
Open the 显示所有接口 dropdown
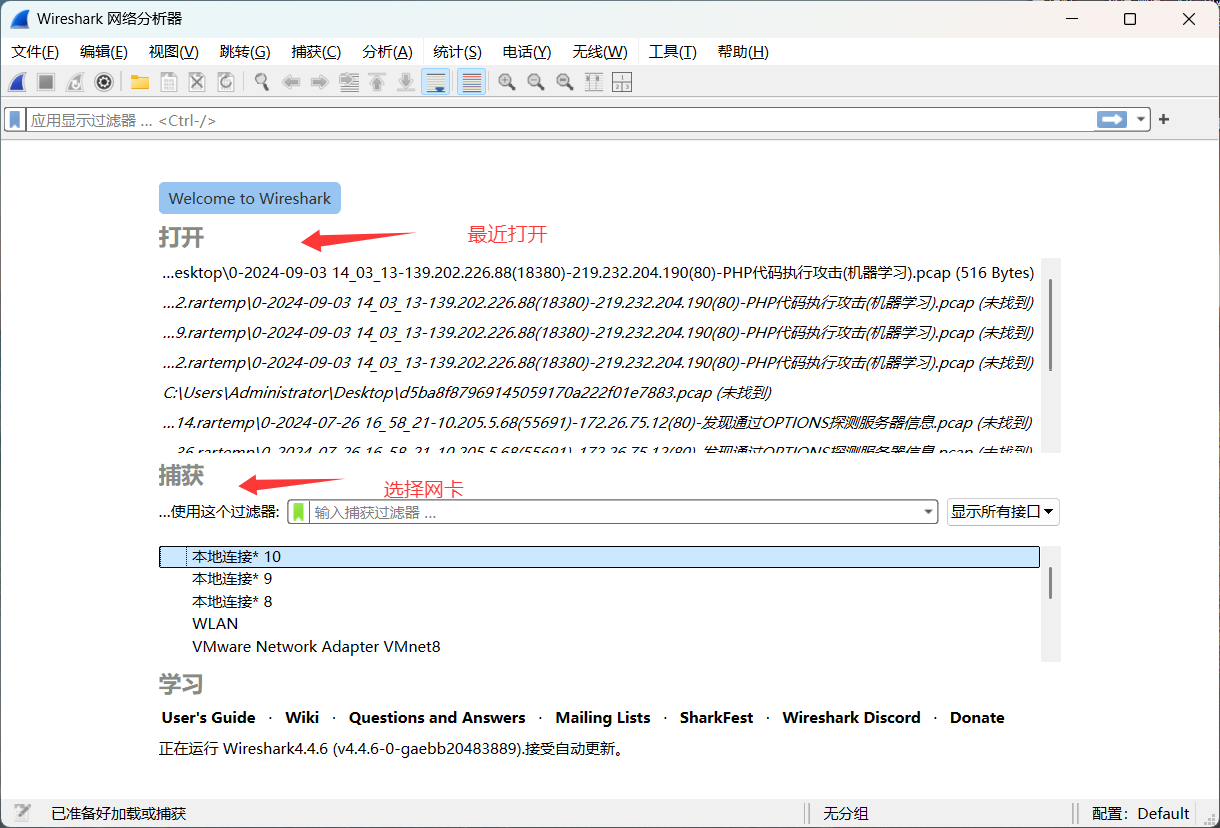point(1003,512)
